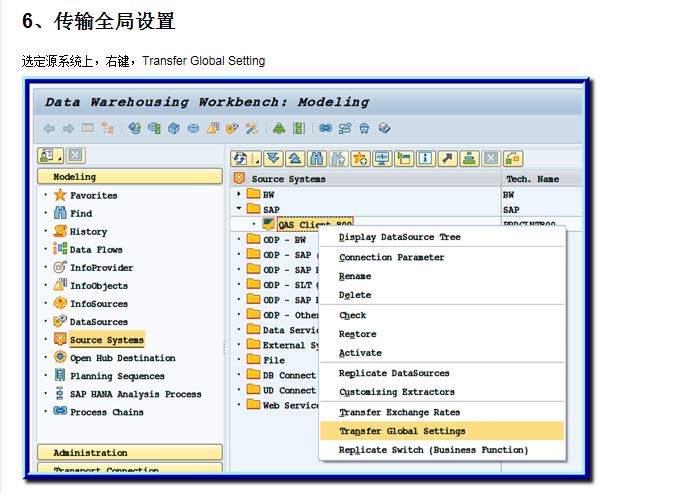Click the blue cube icon in toolbar

click(173, 128)
